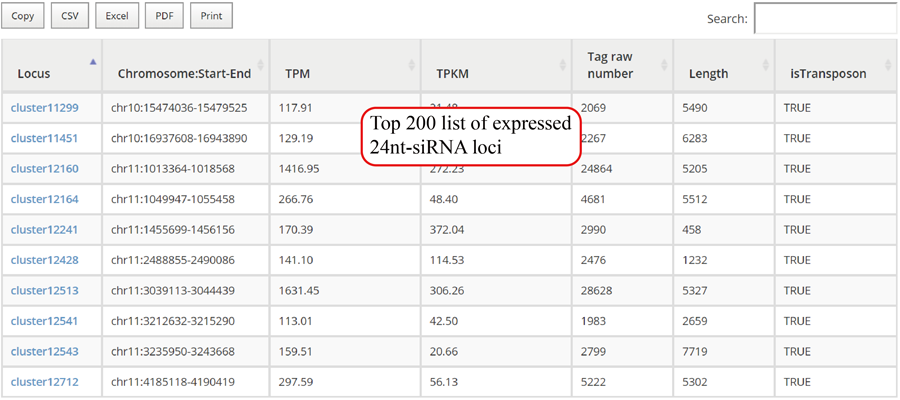Open the cluster11299 locus link
The image size is (900, 400).
(x=44, y=107)
